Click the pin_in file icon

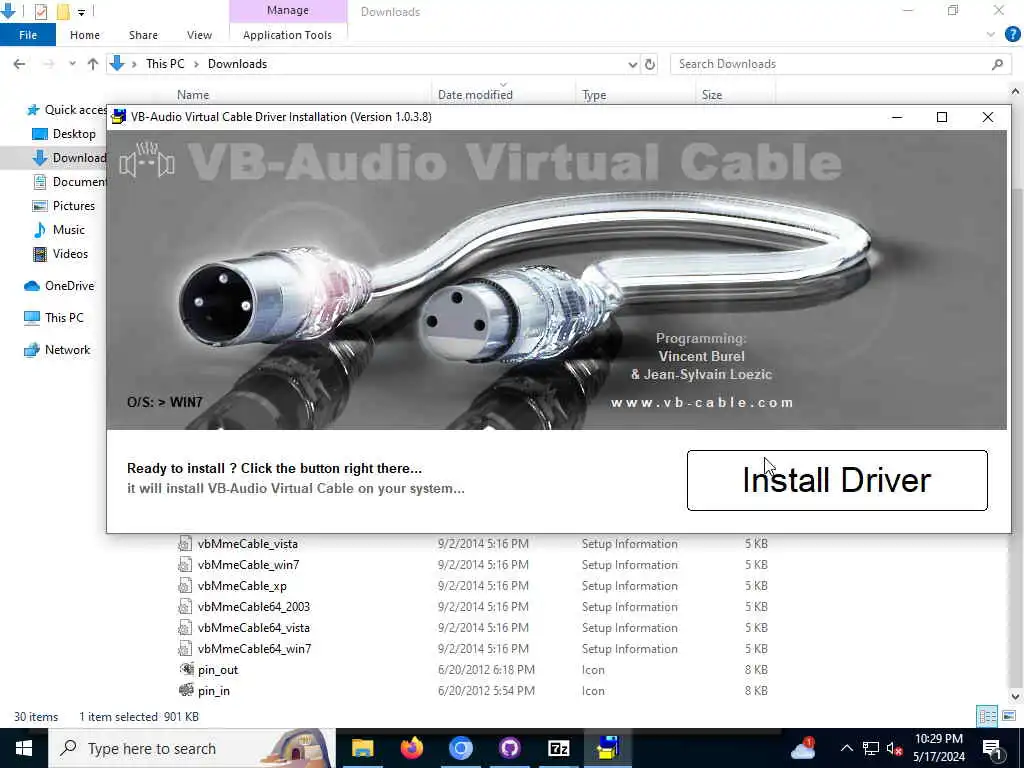tap(186, 690)
